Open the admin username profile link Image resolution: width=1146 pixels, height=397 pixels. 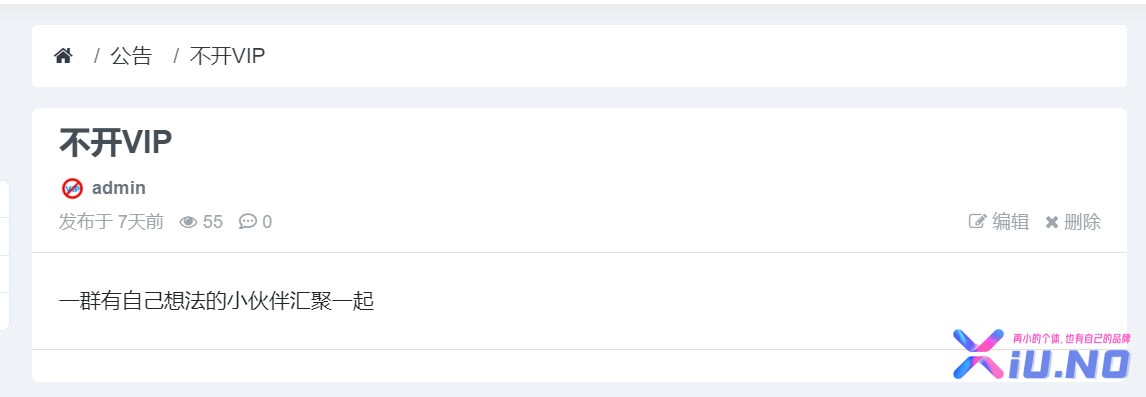pyautogui.click(x=118, y=188)
